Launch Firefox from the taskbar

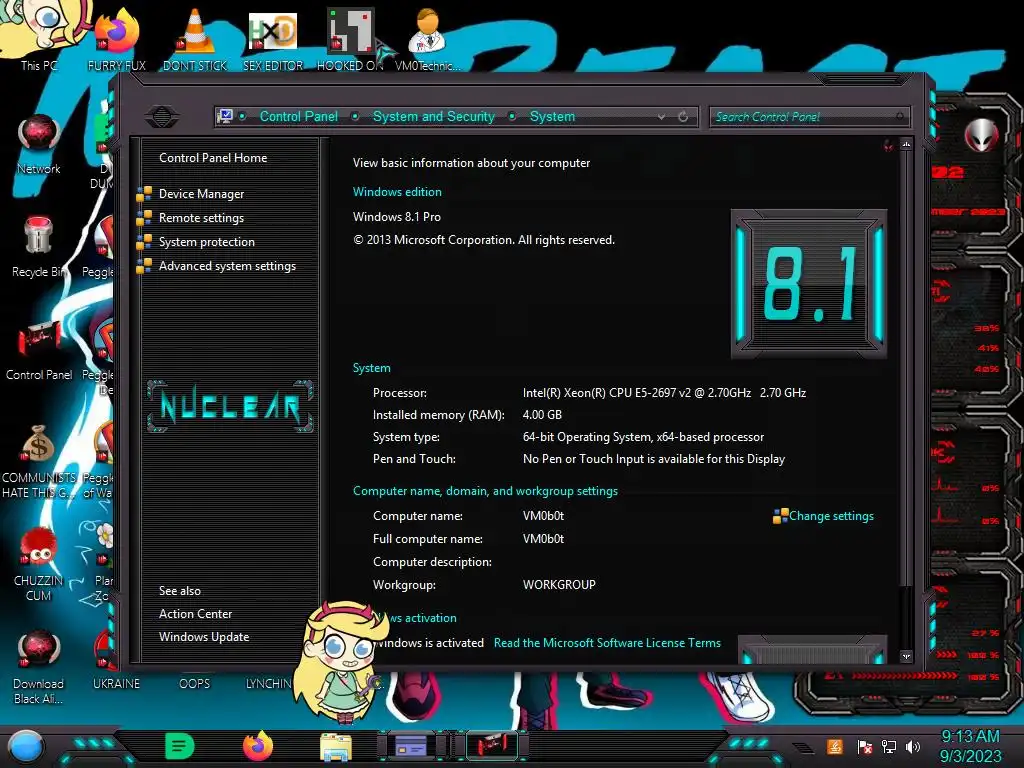pyautogui.click(x=258, y=746)
